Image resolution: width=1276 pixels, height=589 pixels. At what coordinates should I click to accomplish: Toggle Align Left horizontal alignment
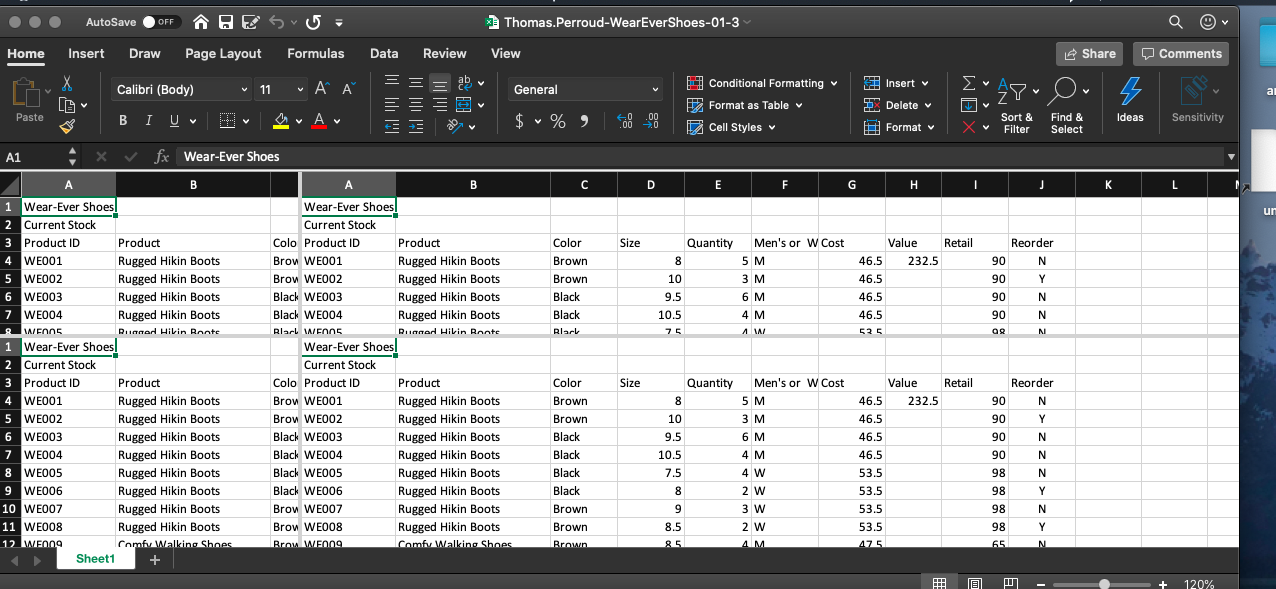coord(391,105)
